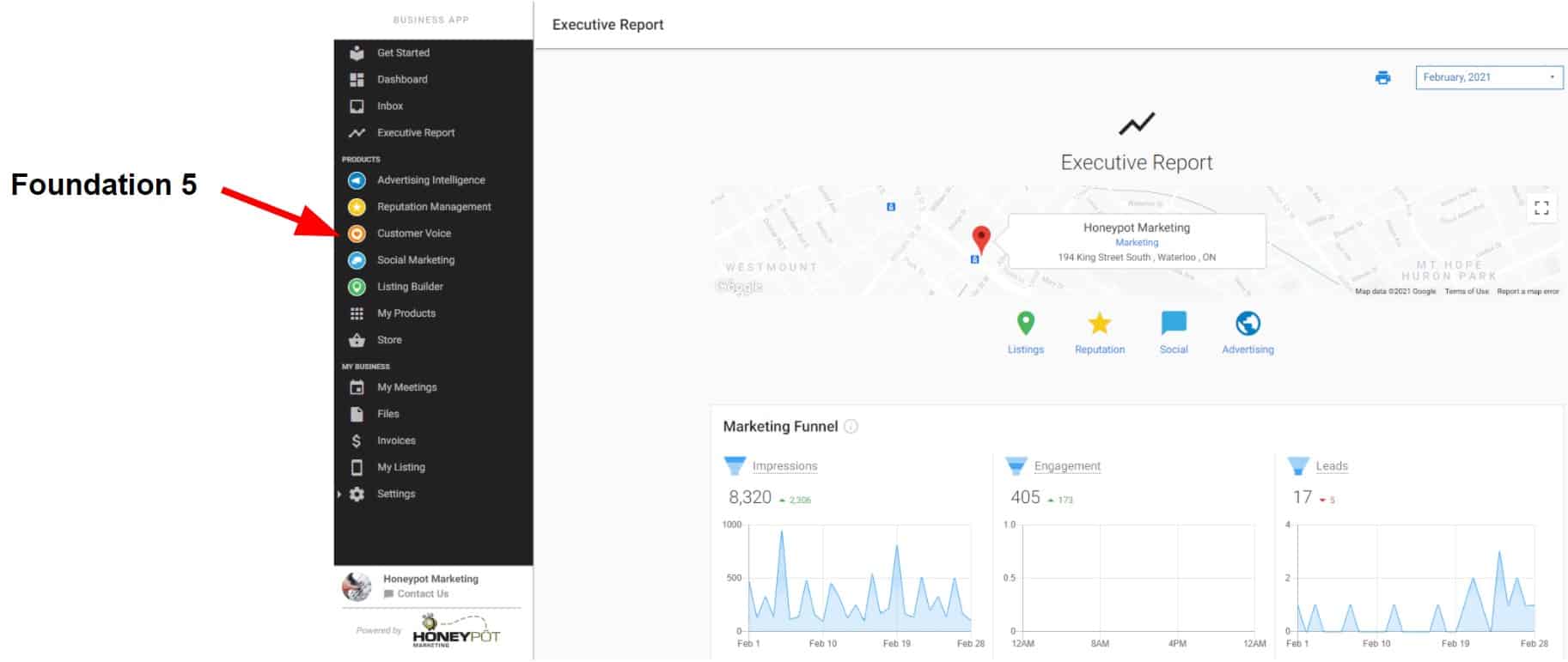1568x662 pixels.
Task: Open Advertising Intelligence product icon
Action: click(357, 180)
